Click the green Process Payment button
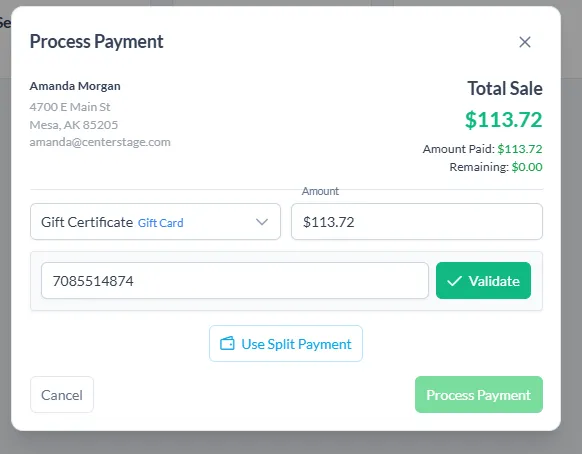 (x=479, y=395)
